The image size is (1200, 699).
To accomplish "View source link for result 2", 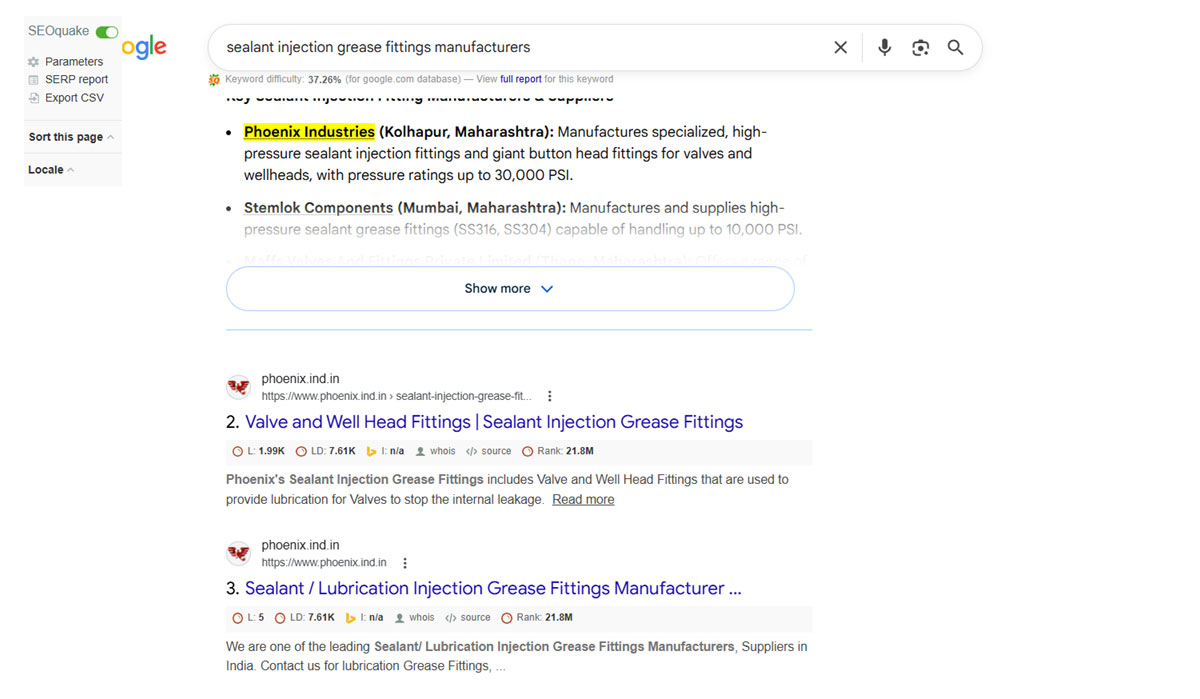I will coord(489,451).
